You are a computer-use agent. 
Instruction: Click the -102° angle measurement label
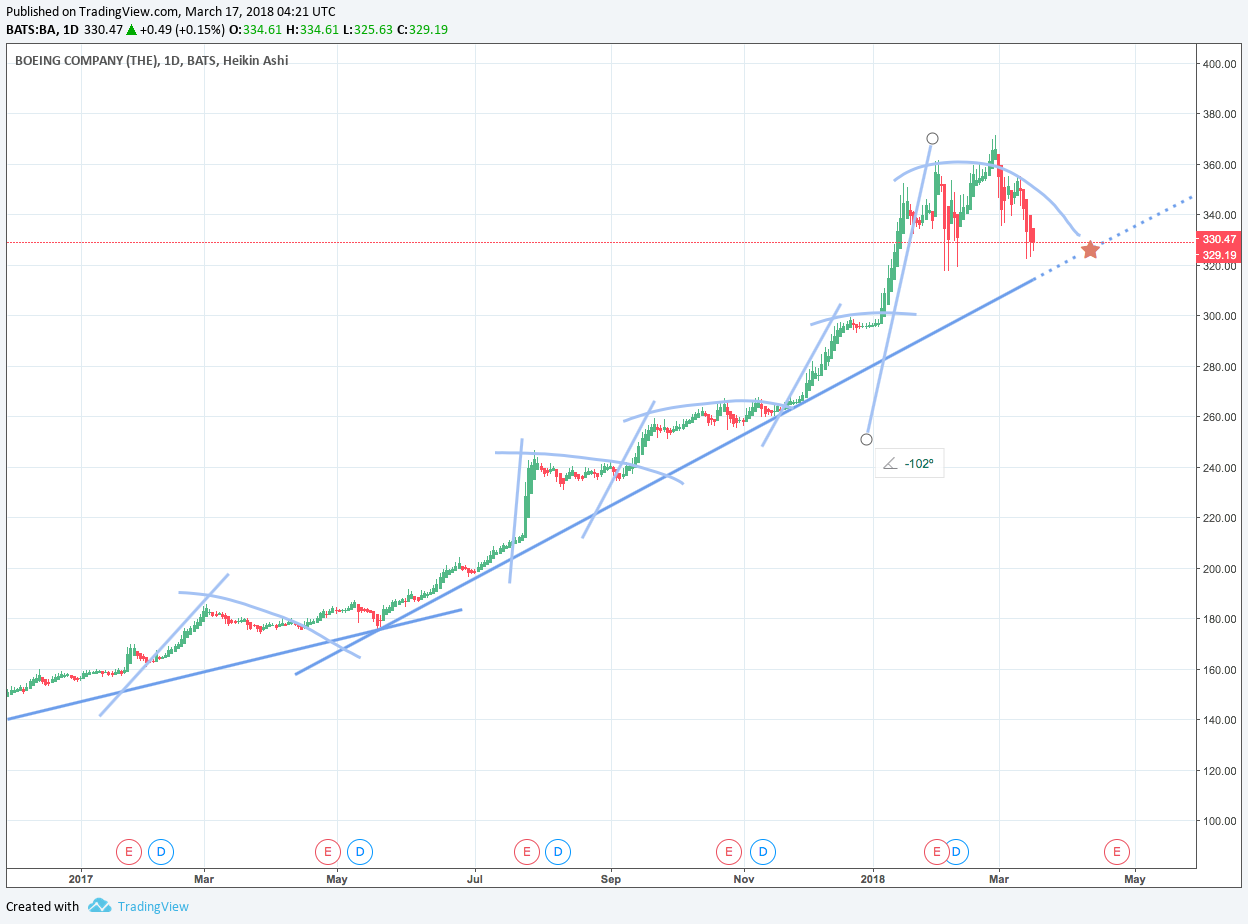909,464
